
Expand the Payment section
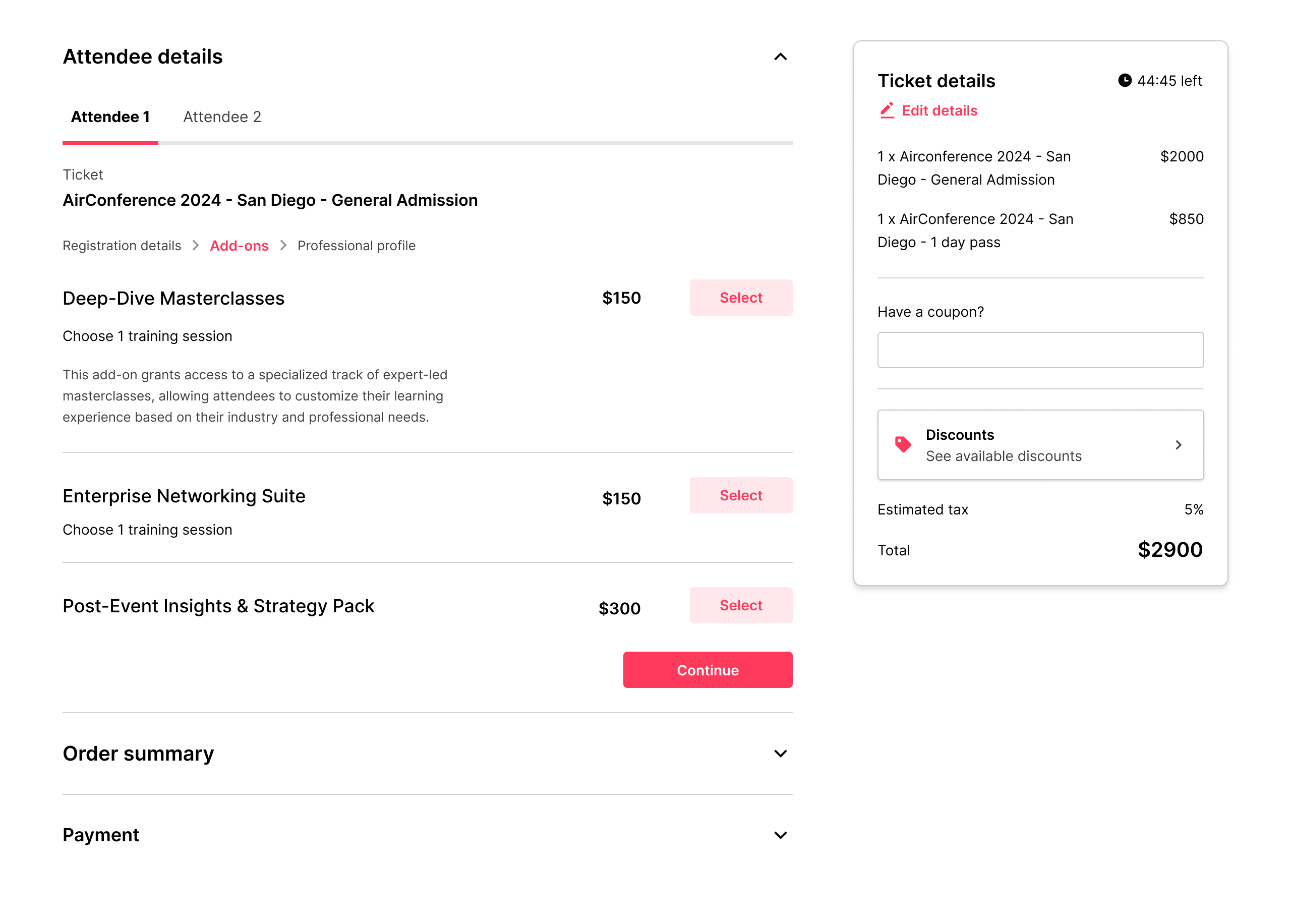780,835
